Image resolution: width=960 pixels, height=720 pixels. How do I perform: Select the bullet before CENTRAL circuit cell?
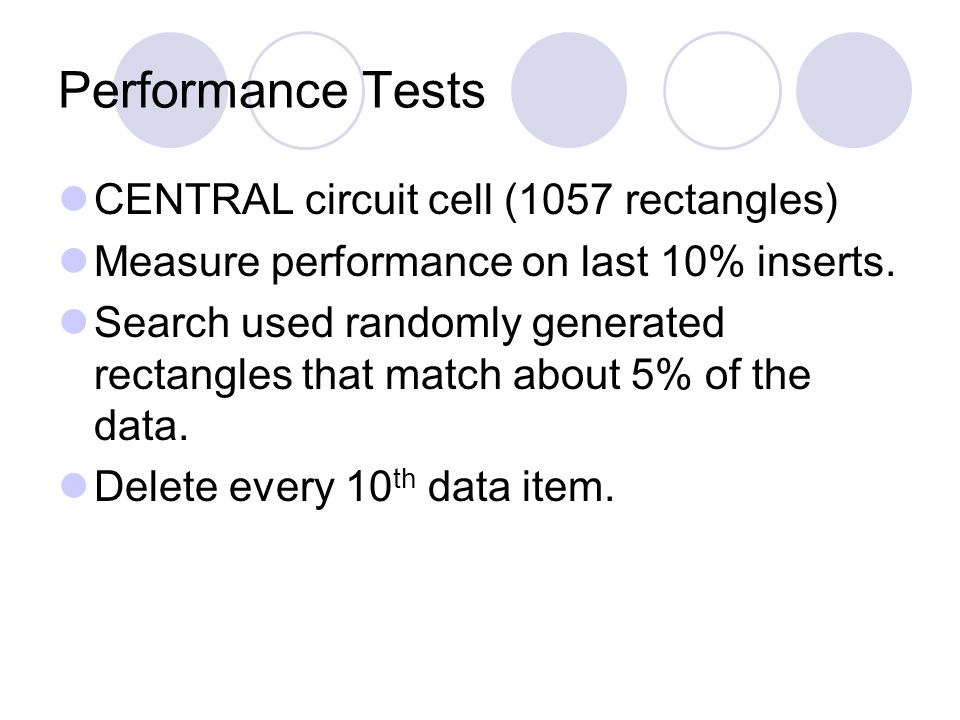coord(74,199)
